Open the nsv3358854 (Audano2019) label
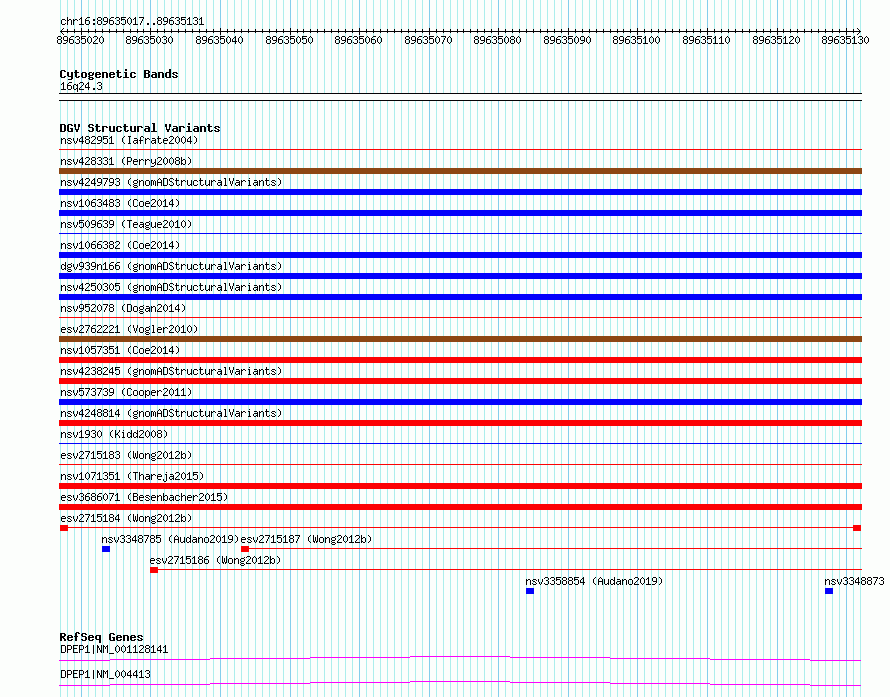Screen dimensions: 890x697 pyautogui.click(x=594, y=581)
